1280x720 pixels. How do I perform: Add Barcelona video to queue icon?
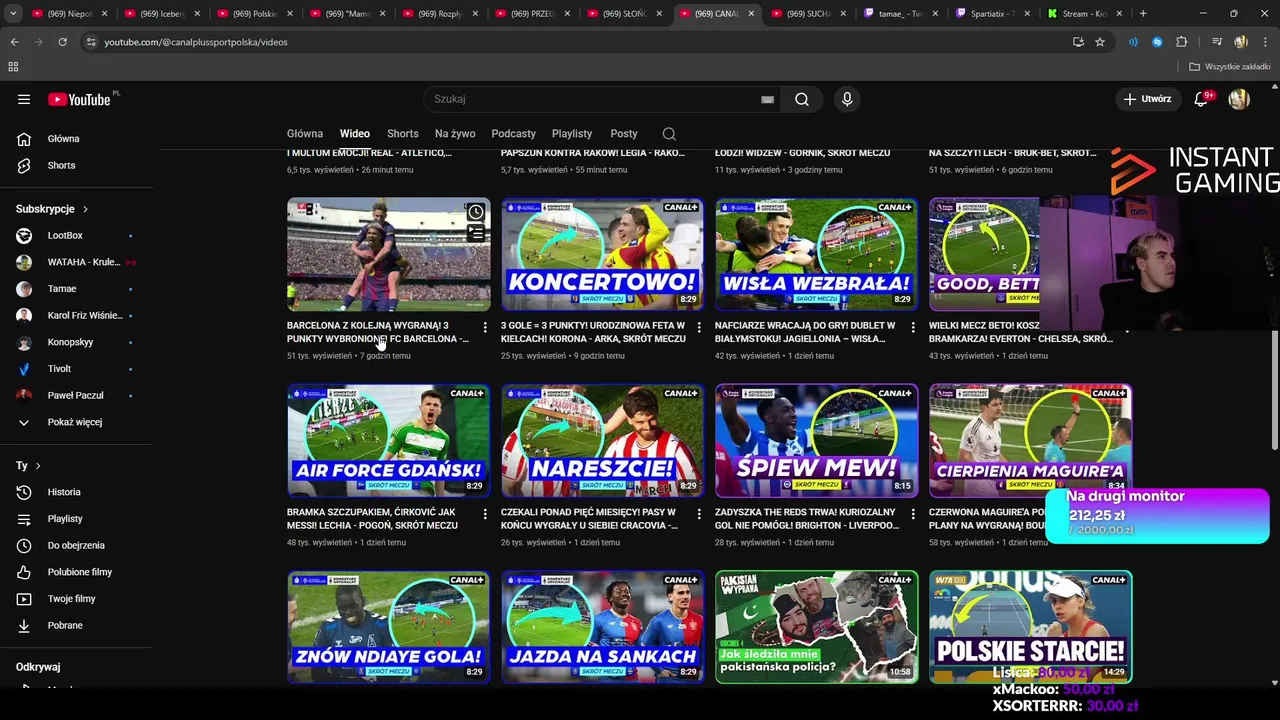[x=476, y=233]
